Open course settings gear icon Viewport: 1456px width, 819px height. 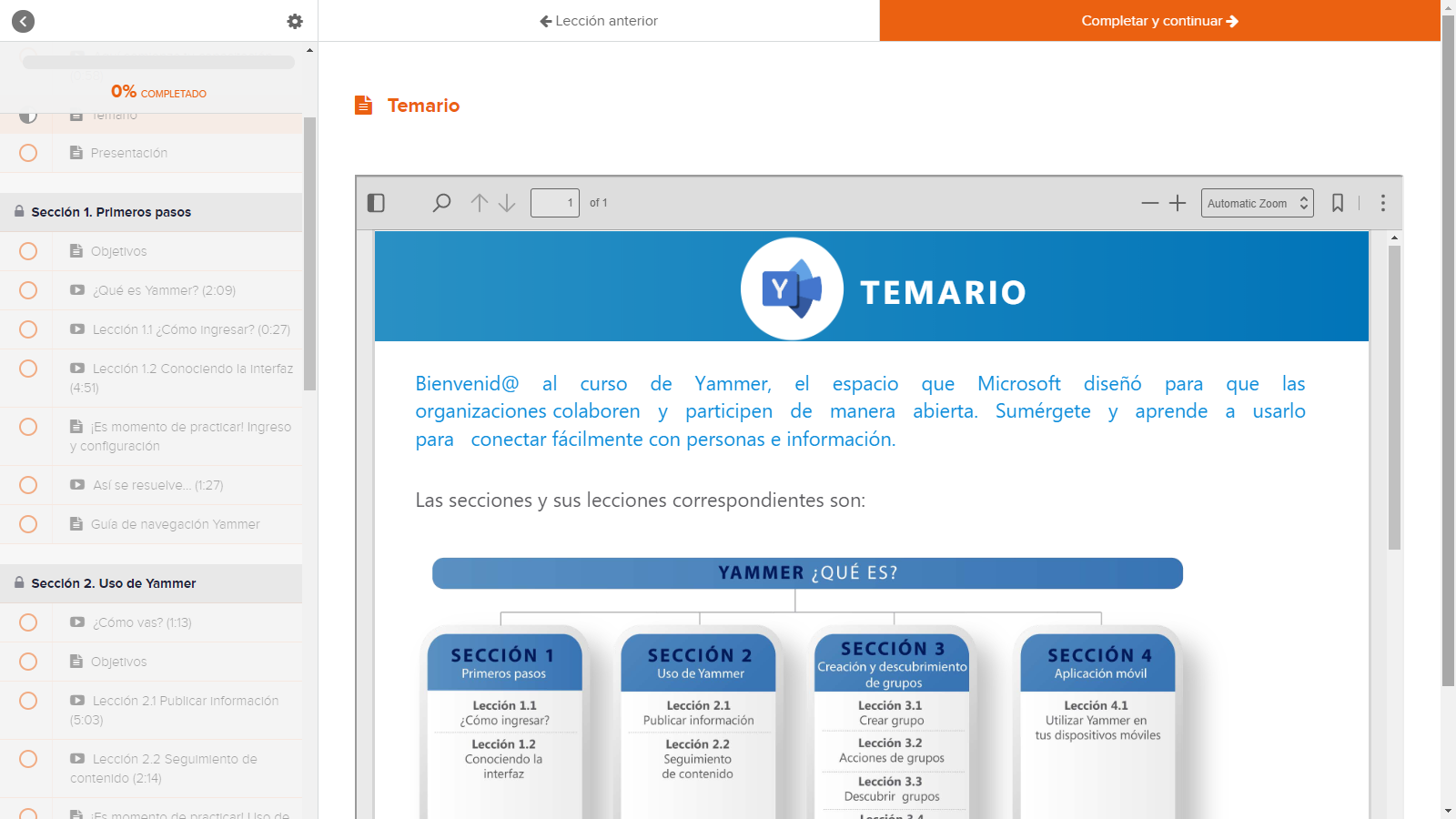coord(295,21)
